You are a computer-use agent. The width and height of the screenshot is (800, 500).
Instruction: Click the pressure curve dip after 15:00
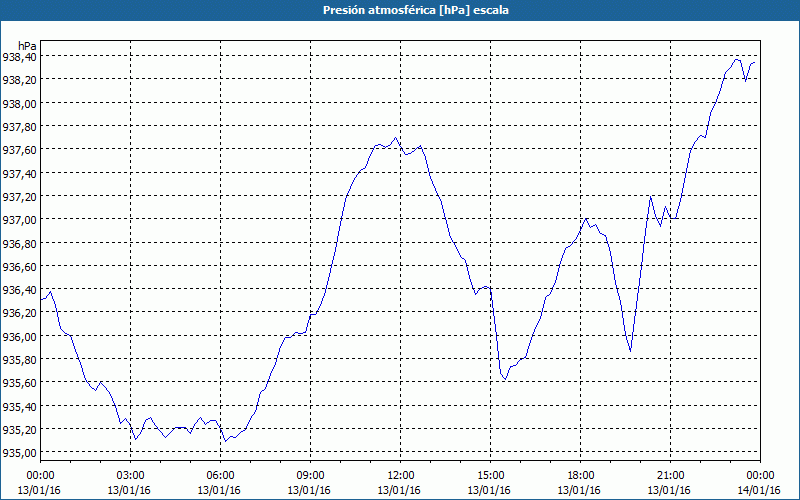(x=505, y=380)
